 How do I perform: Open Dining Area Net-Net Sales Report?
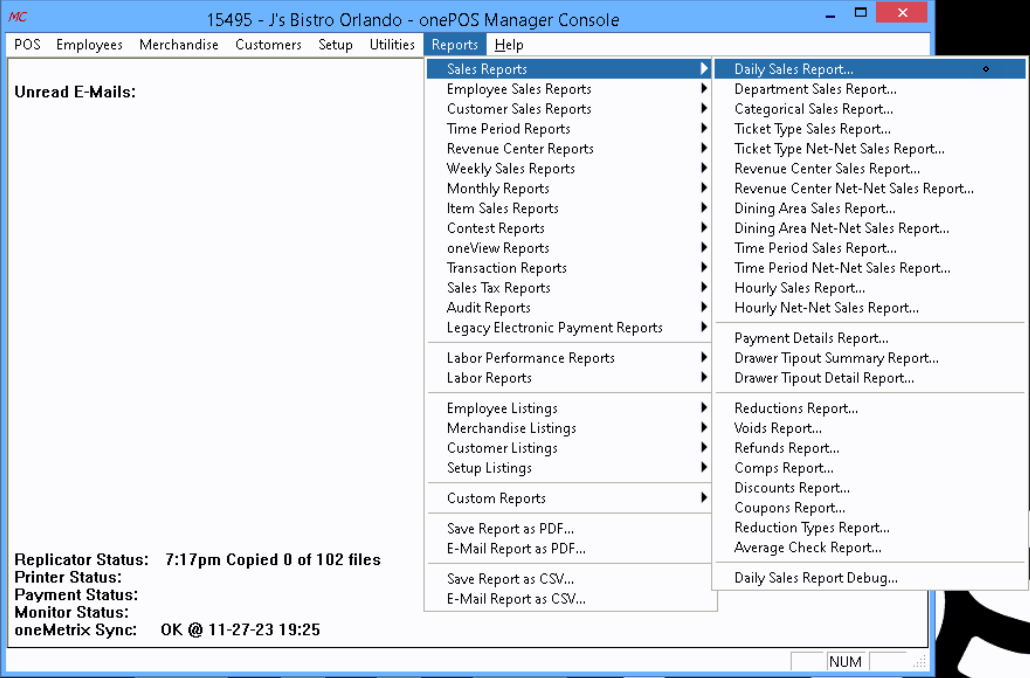click(x=870, y=228)
